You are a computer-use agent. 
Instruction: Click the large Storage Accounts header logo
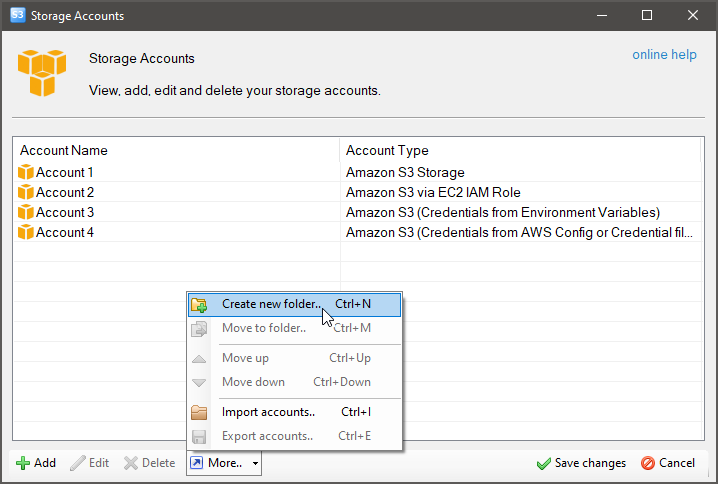tap(42, 73)
